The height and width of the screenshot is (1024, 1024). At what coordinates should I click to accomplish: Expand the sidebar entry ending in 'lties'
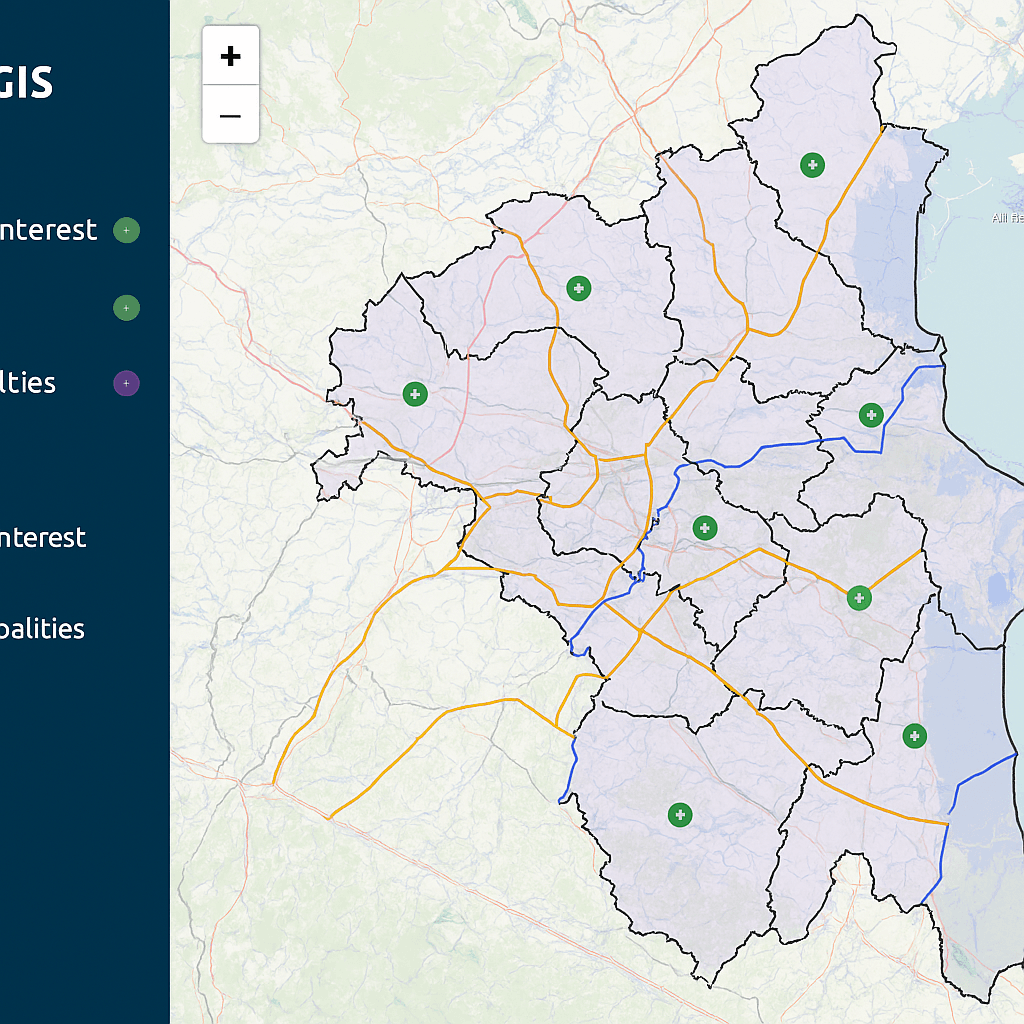point(28,383)
